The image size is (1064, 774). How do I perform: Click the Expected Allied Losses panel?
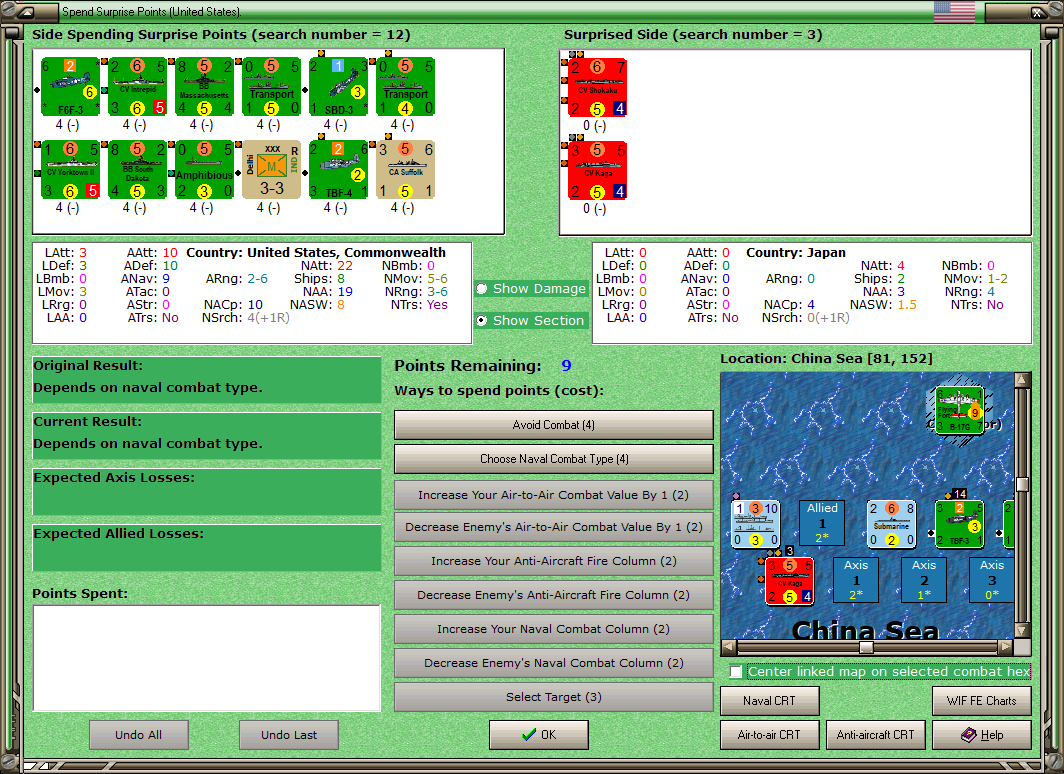pos(206,548)
